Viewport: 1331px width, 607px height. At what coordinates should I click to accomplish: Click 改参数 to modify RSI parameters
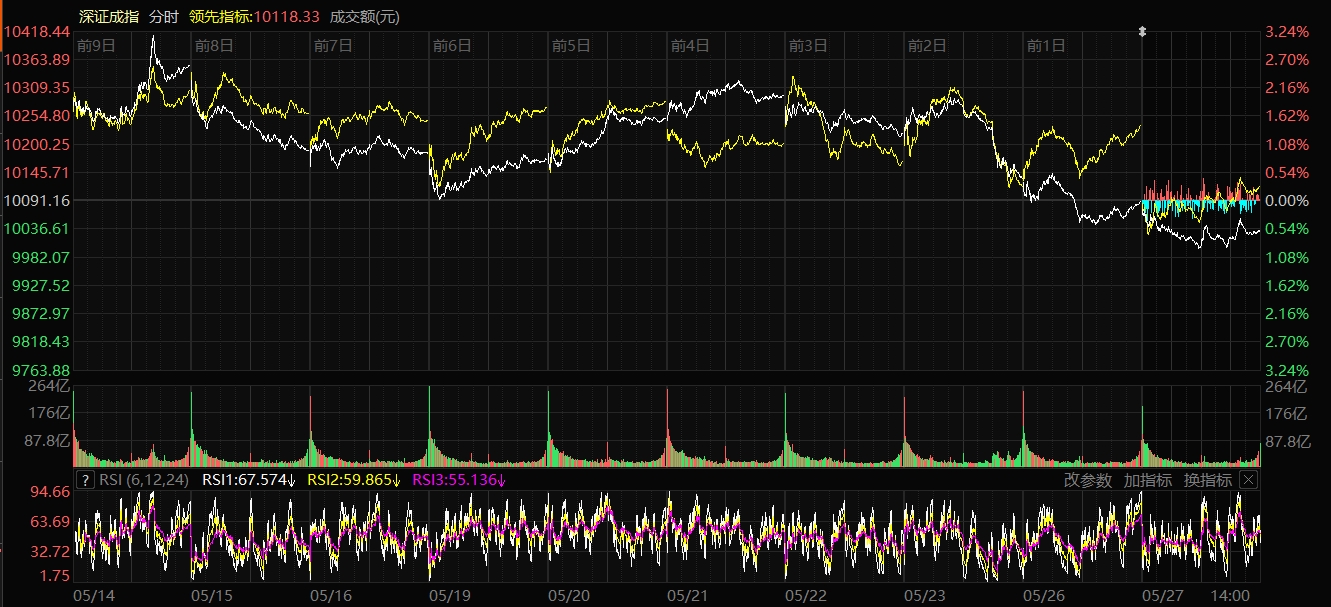click(x=1088, y=480)
